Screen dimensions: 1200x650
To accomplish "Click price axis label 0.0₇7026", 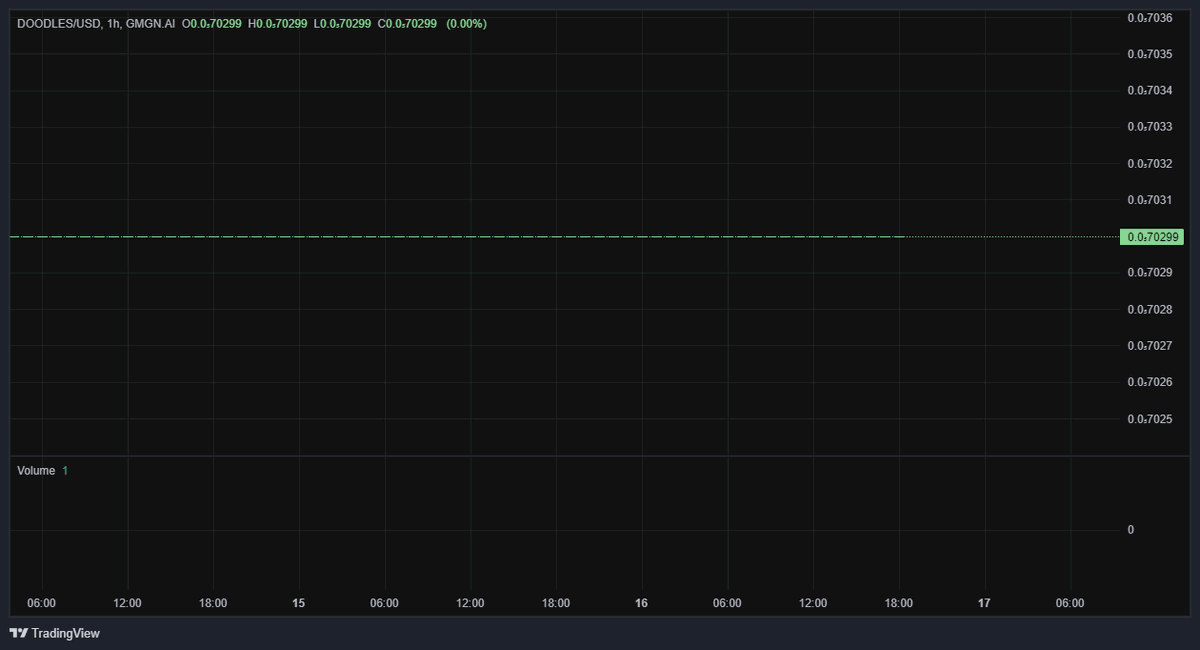I will 1150,382.
